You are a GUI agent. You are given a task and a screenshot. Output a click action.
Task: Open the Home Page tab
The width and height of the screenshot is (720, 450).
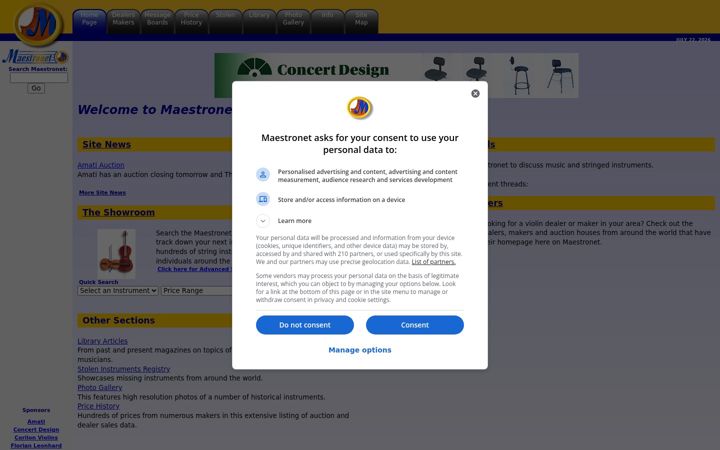pos(89,21)
